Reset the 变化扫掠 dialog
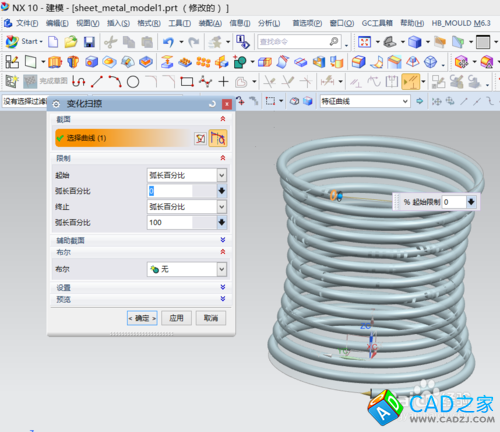The height and width of the screenshot is (432, 500). pyautogui.click(x=212, y=104)
